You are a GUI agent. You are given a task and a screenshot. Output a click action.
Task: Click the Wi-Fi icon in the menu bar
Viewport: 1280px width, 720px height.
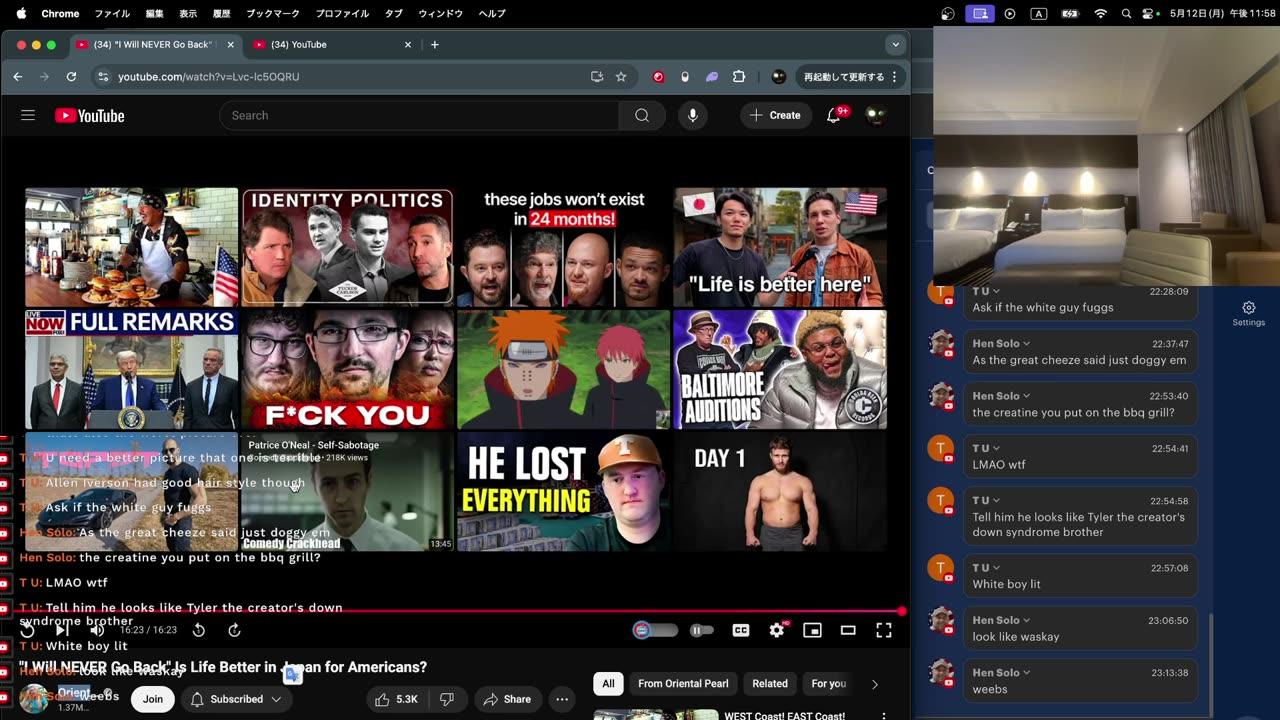pyautogui.click(x=1101, y=14)
